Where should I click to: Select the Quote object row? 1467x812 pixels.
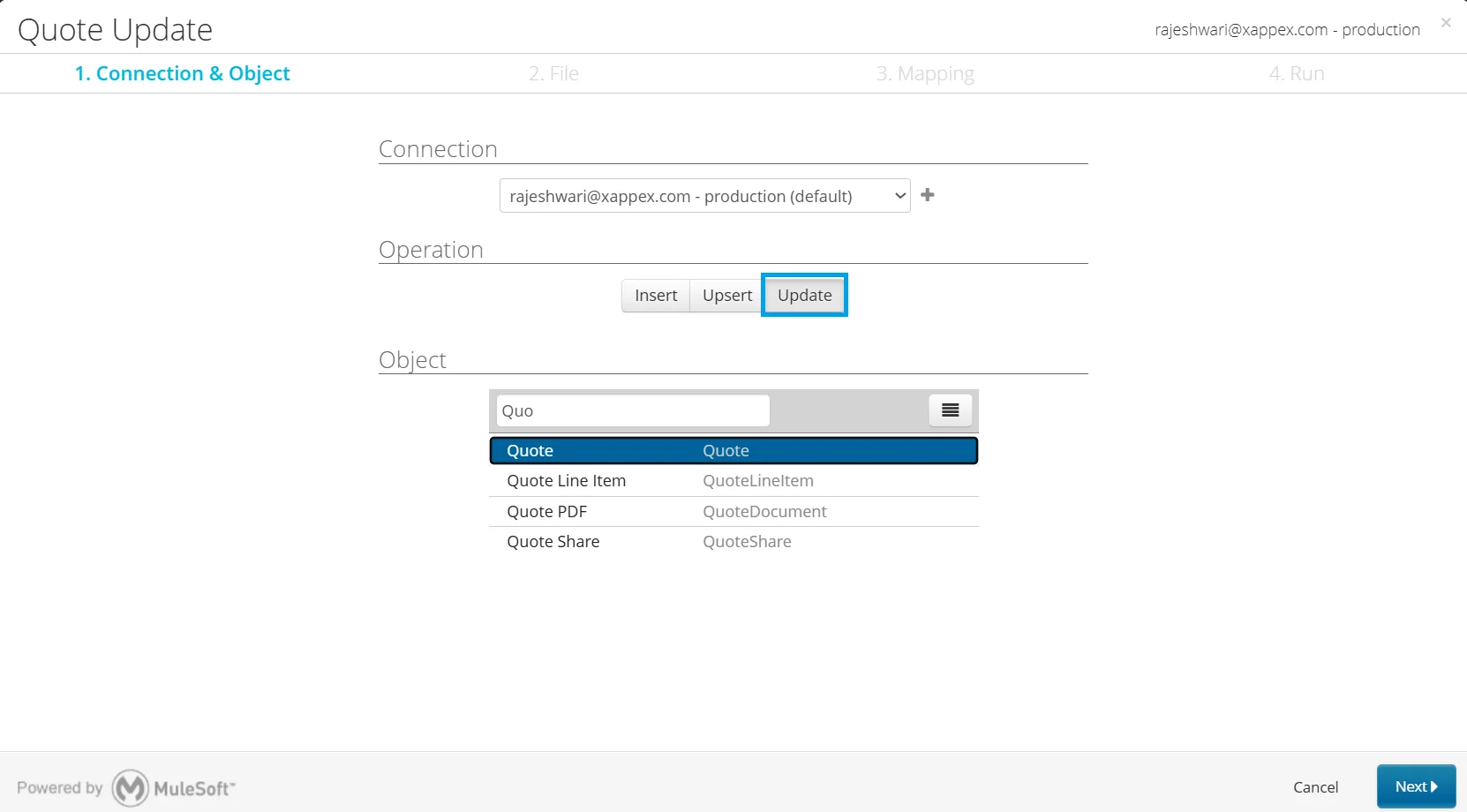coord(733,451)
